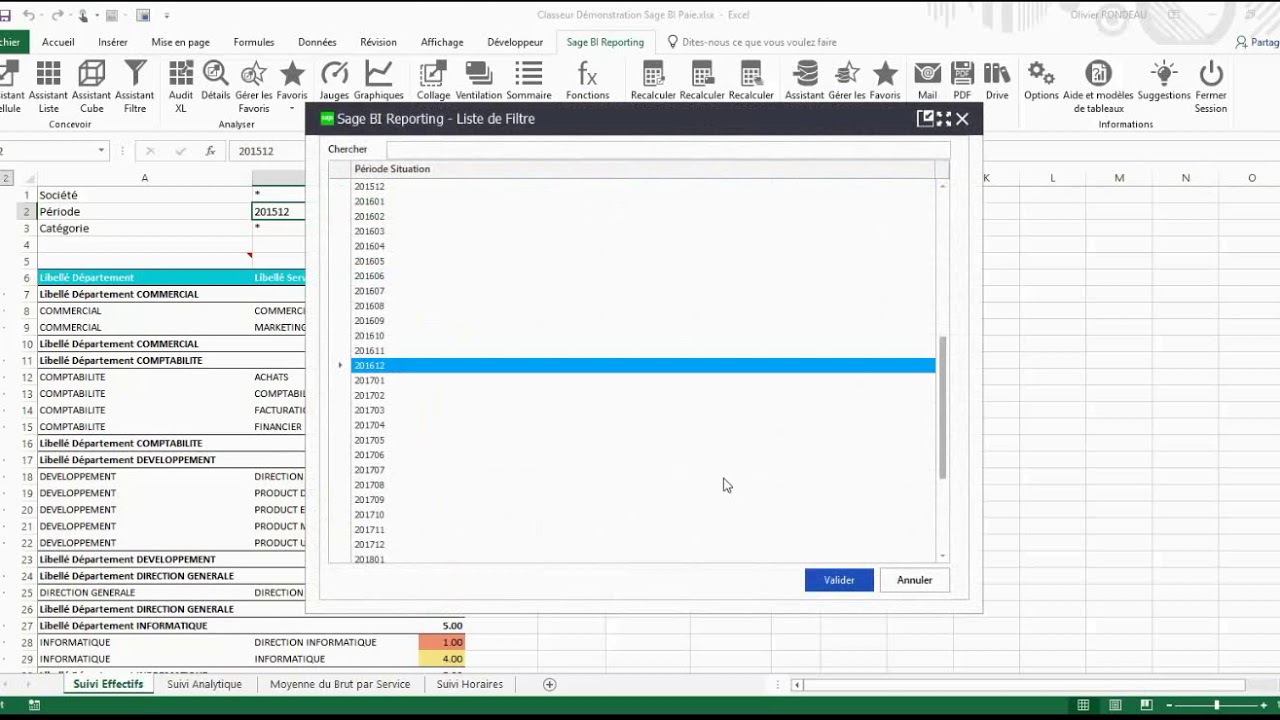Open the Développeur ribbon tab

(515, 42)
